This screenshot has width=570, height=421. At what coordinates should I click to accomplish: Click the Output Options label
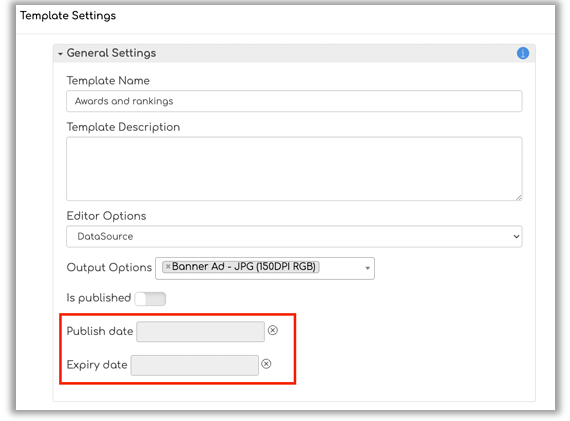point(109,268)
